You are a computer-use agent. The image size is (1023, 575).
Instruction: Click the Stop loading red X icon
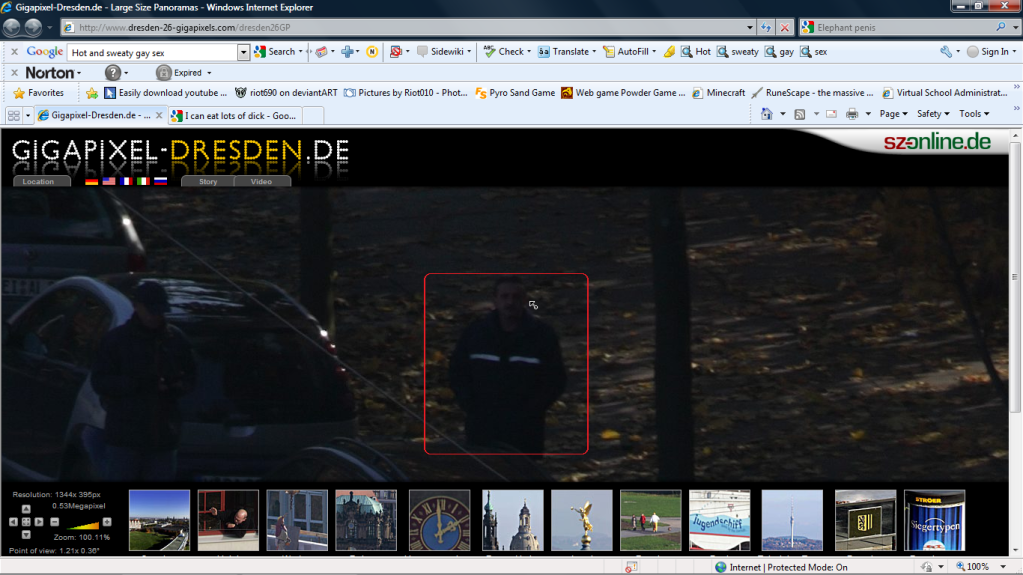click(x=785, y=27)
